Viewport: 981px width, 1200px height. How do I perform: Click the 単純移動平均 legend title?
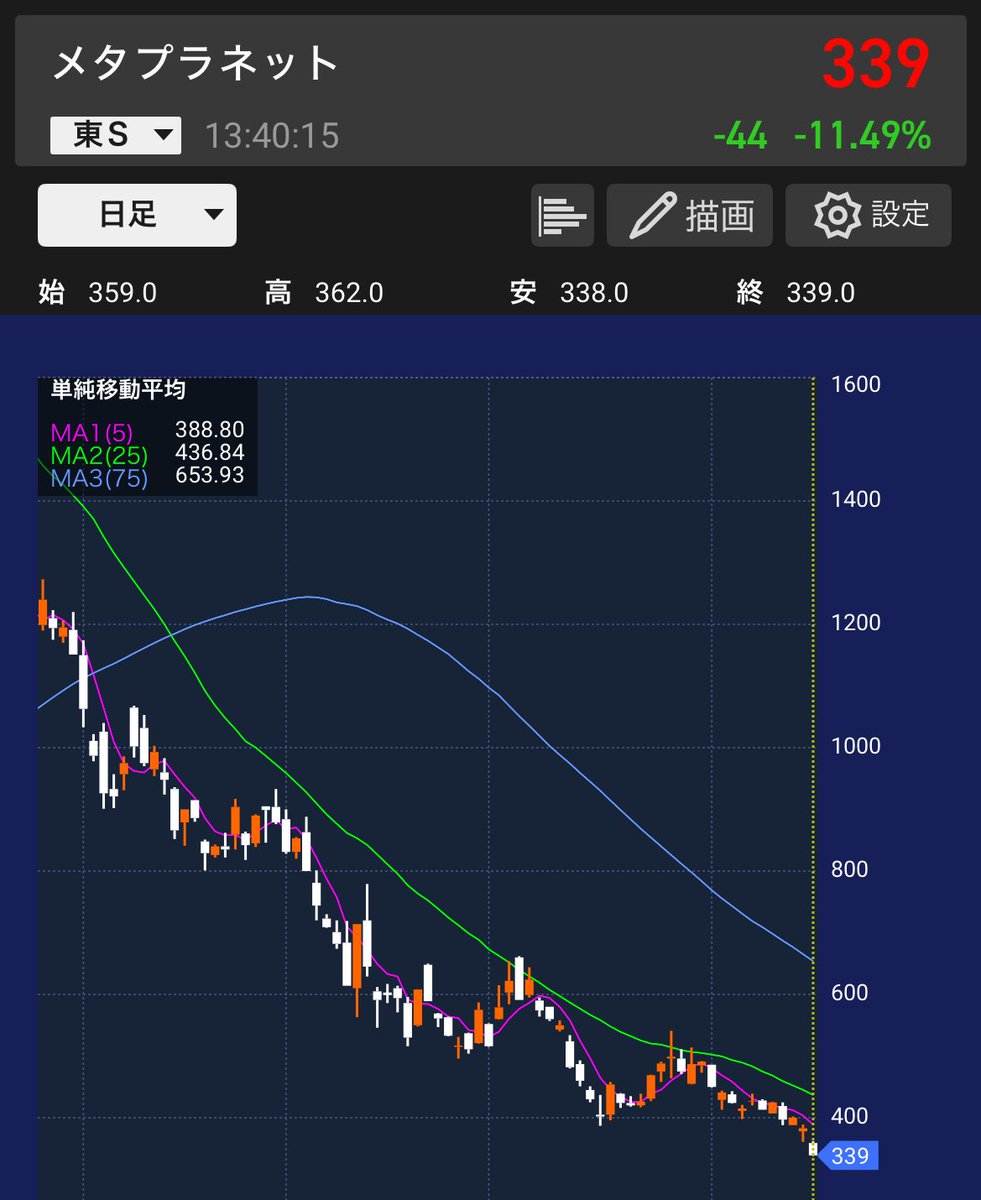(118, 390)
